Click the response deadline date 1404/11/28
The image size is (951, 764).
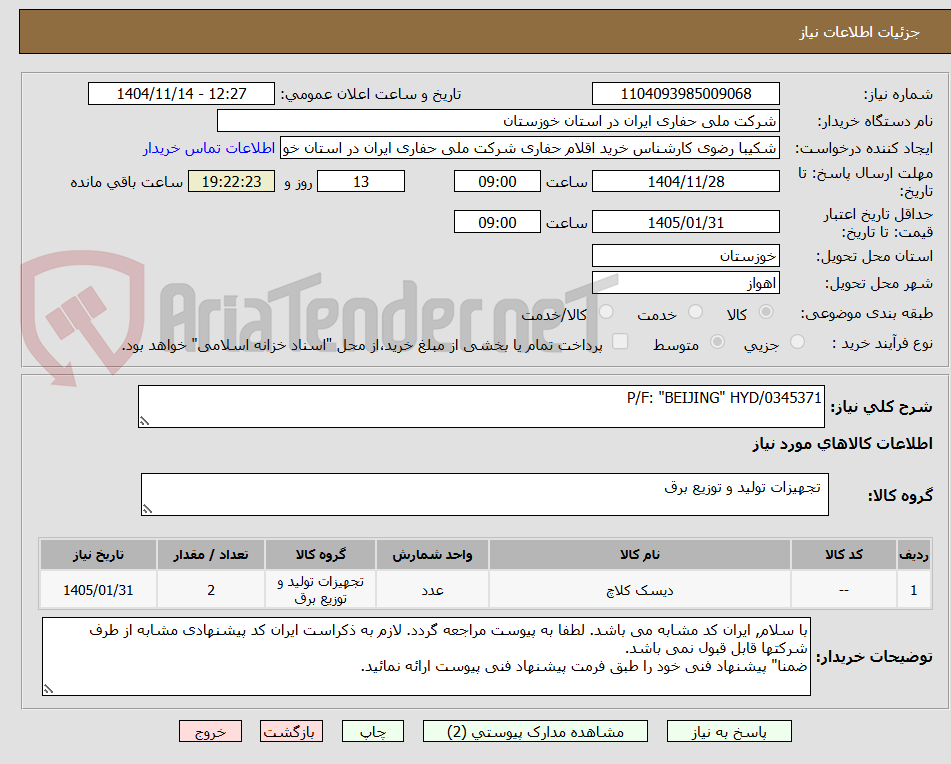tap(686, 181)
